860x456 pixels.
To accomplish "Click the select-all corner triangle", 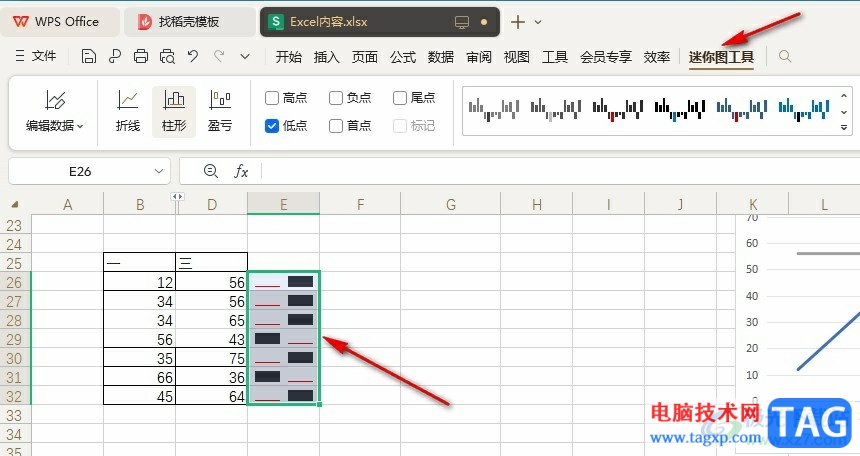I will click(x=15, y=204).
